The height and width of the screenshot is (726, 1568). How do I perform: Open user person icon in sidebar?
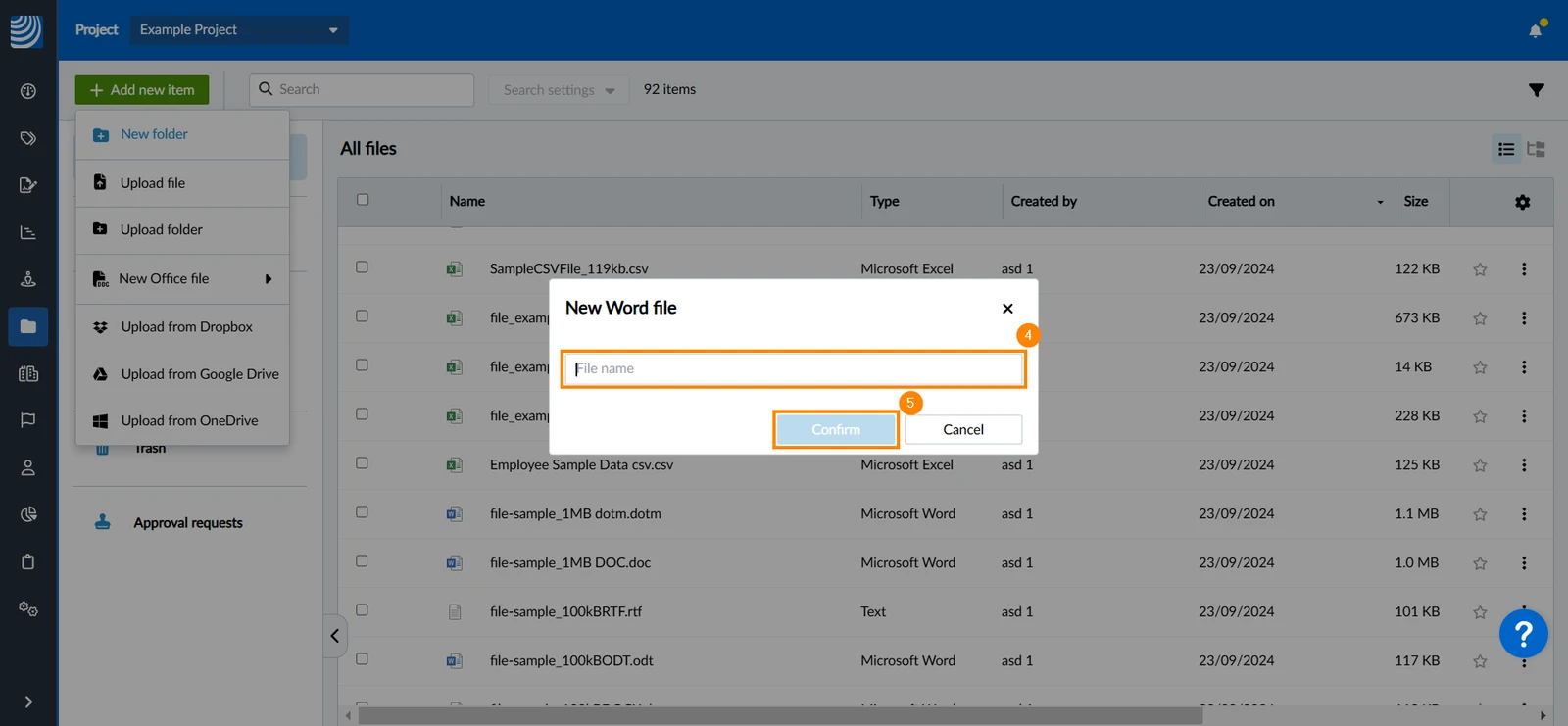click(x=28, y=467)
